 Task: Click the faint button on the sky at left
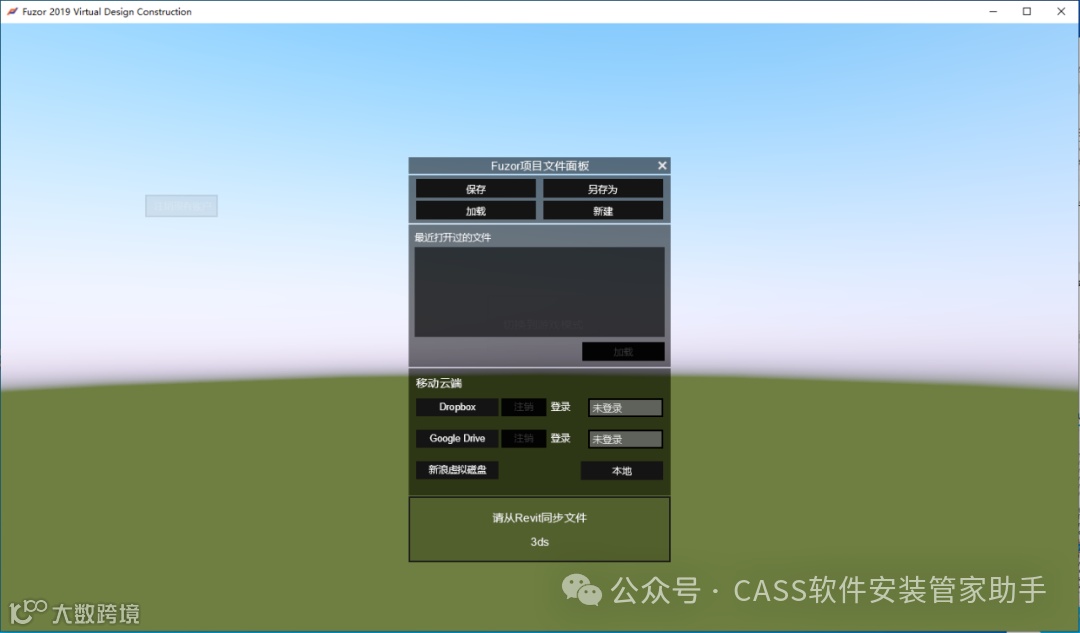pyautogui.click(x=181, y=206)
